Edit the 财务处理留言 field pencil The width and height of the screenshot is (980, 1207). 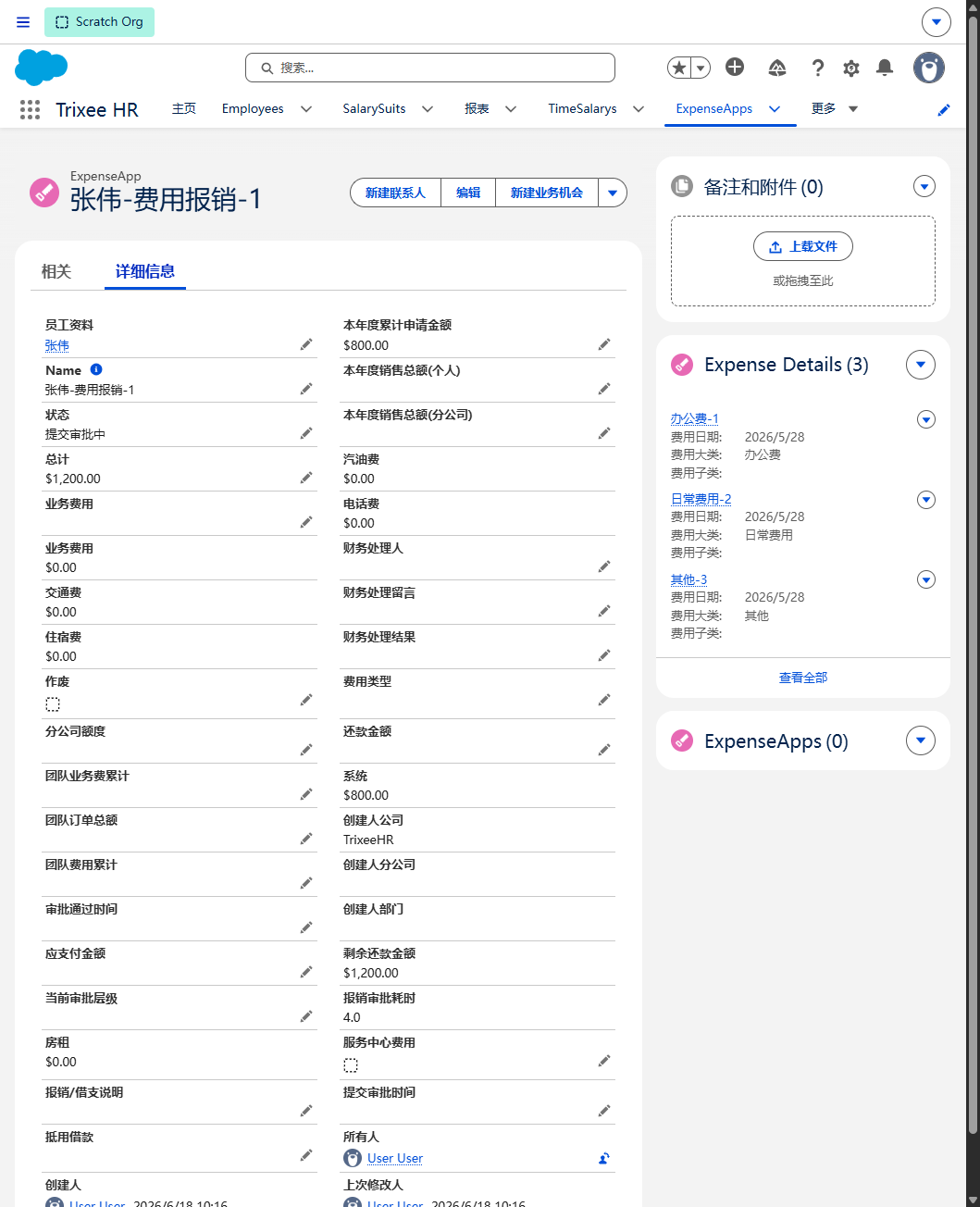point(604,611)
